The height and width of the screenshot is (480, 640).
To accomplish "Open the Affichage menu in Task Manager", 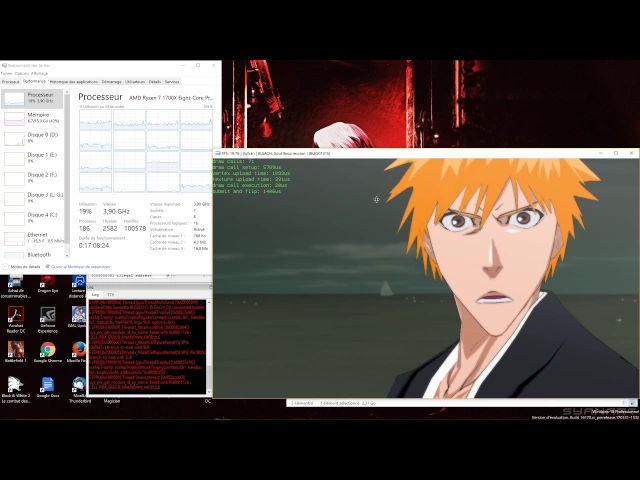I will (x=40, y=73).
